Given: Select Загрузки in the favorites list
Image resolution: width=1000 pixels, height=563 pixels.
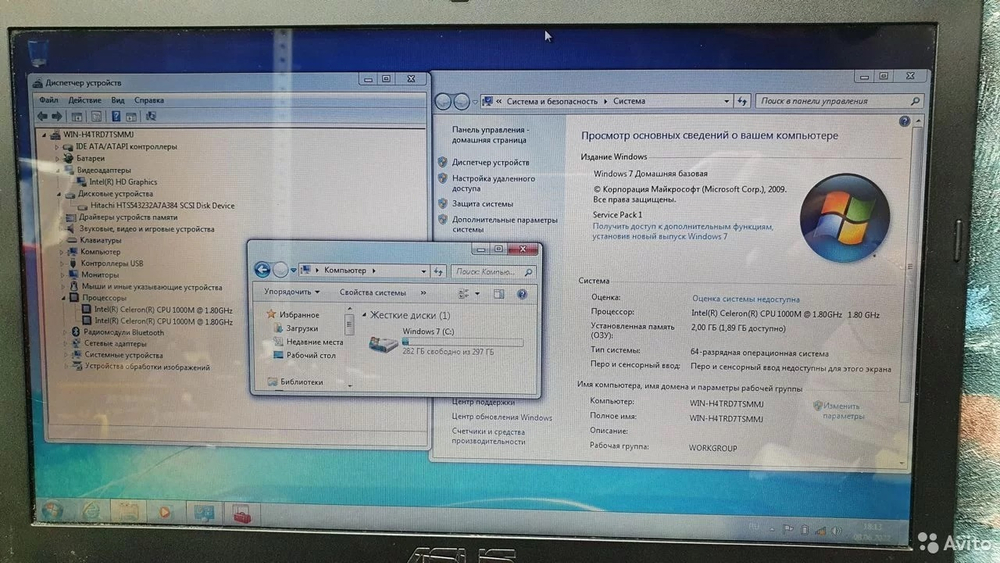Looking at the screenshot, I should tap(302, 328).
